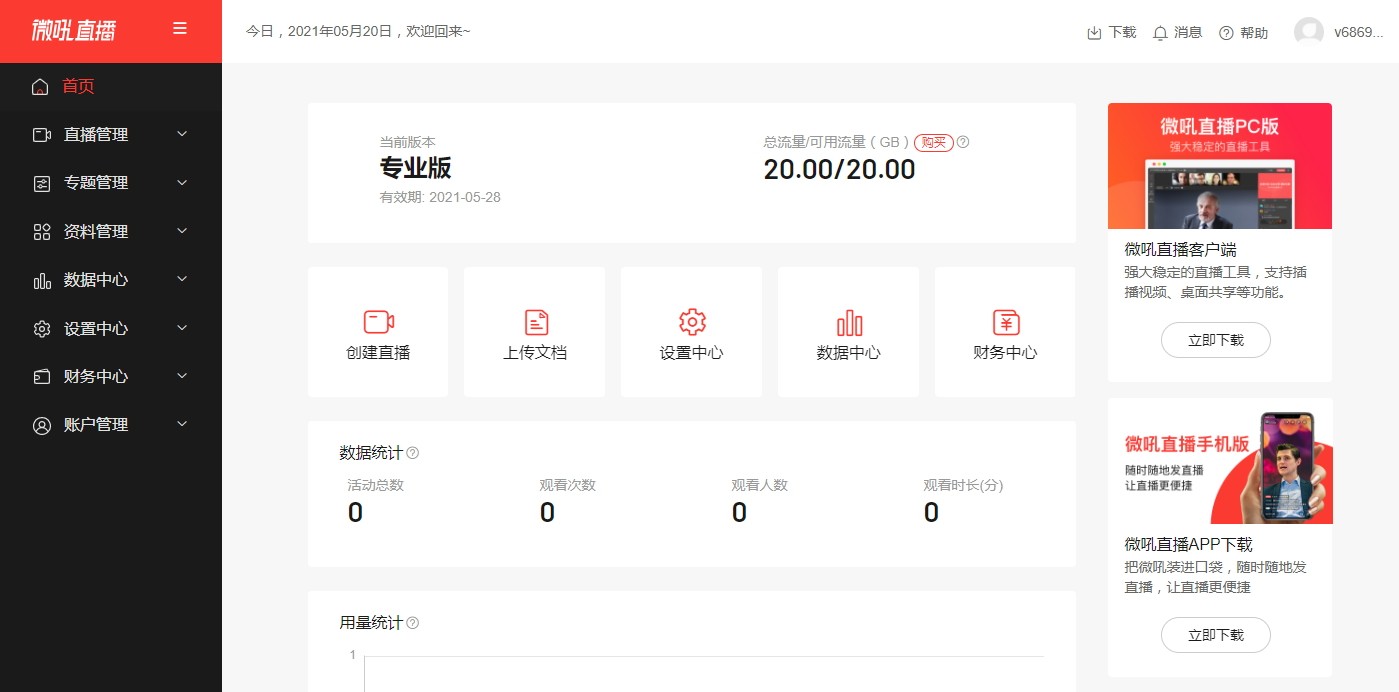The width and height of the screenshot is (1399, 692).
Task: Click the 微吼直播PC版 banner image
Action: [x=1220, y=166]
